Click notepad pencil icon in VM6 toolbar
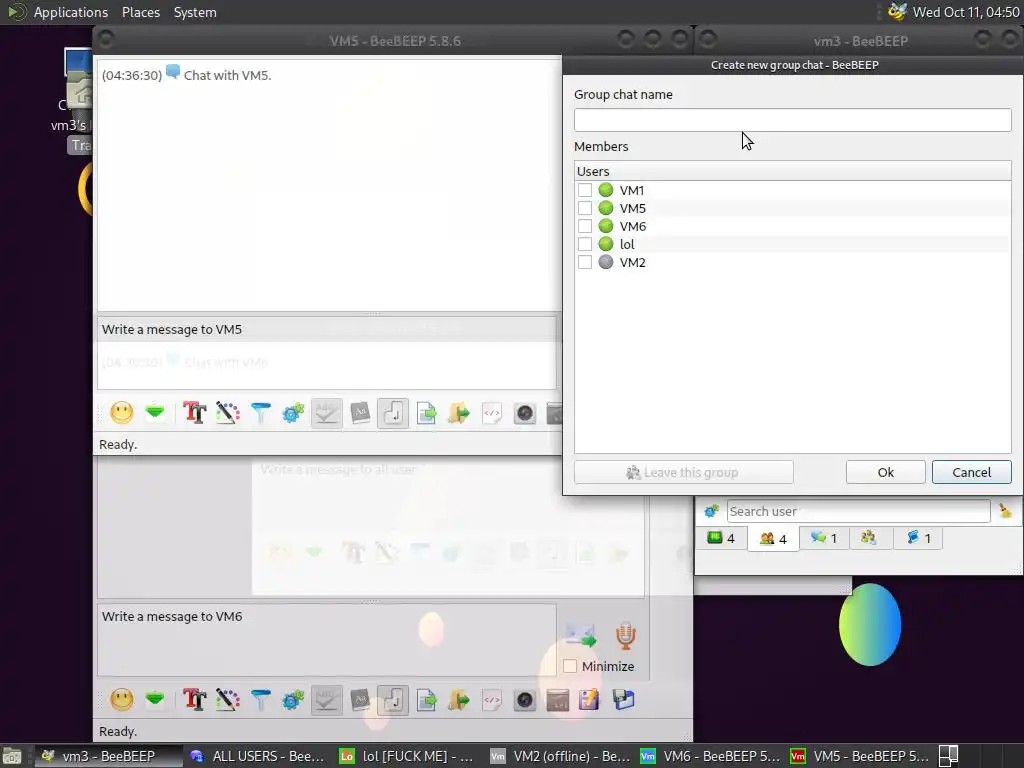Viewport: 1024px width, 768px height. 589,700
